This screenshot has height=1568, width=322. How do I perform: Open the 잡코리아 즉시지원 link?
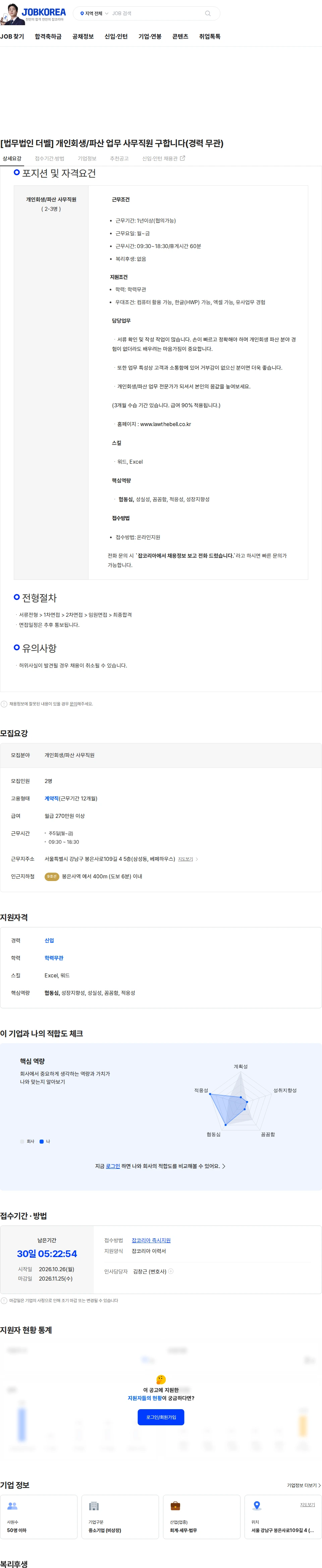click(151, 1241)
